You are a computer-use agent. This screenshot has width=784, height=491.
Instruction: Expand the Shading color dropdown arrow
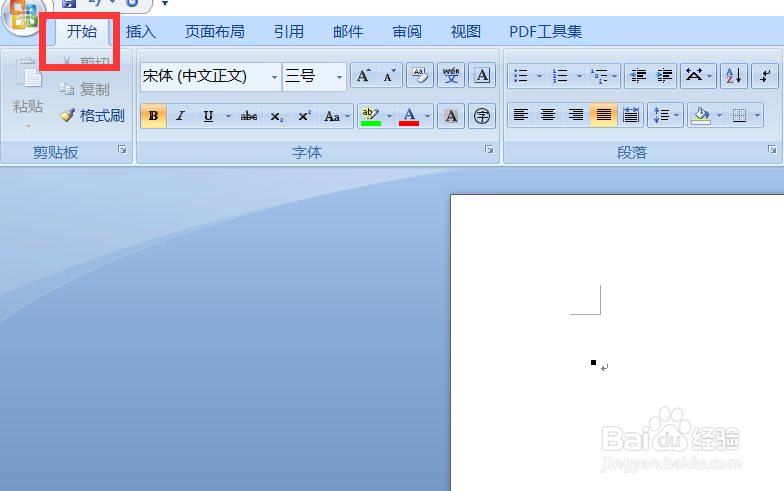click(719, 116)
